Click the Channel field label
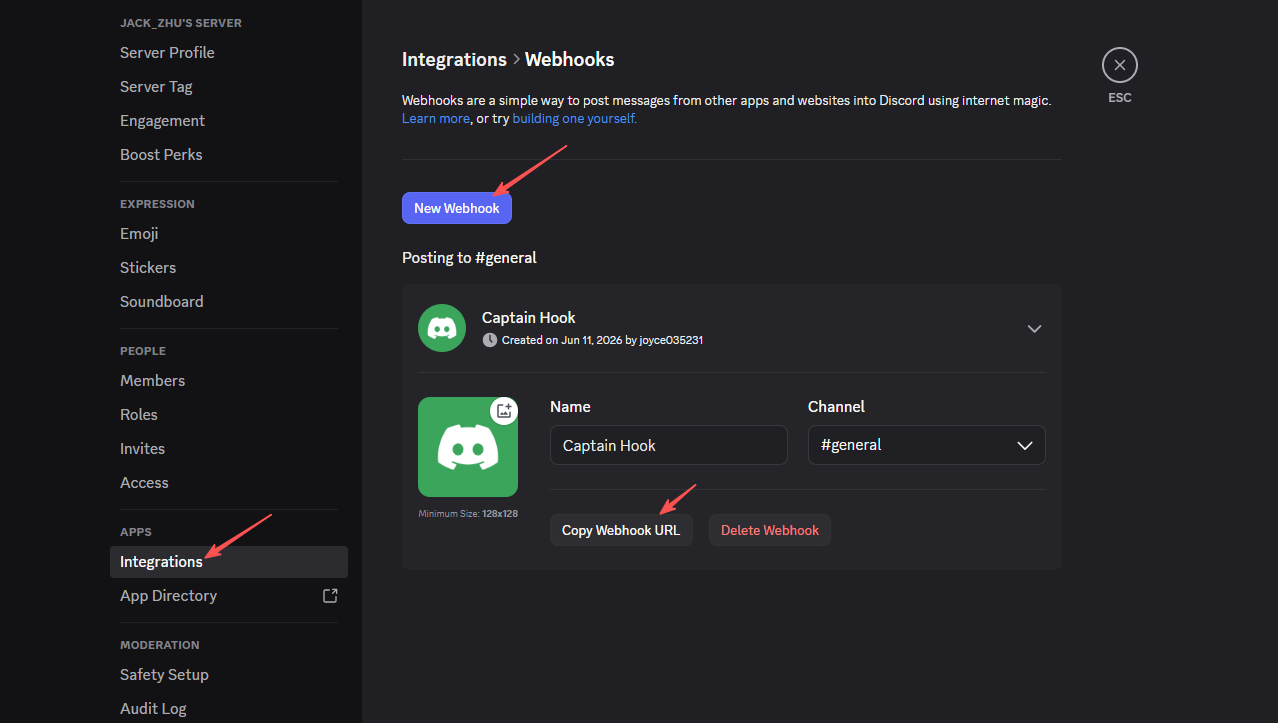 click(x=836, y=407)
